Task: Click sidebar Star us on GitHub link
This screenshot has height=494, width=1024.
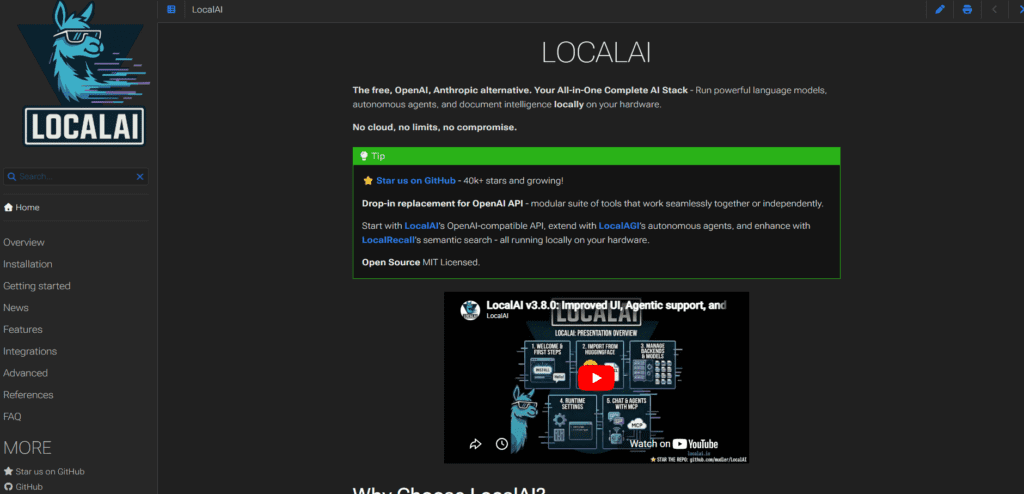Action: tap(50, 471)
